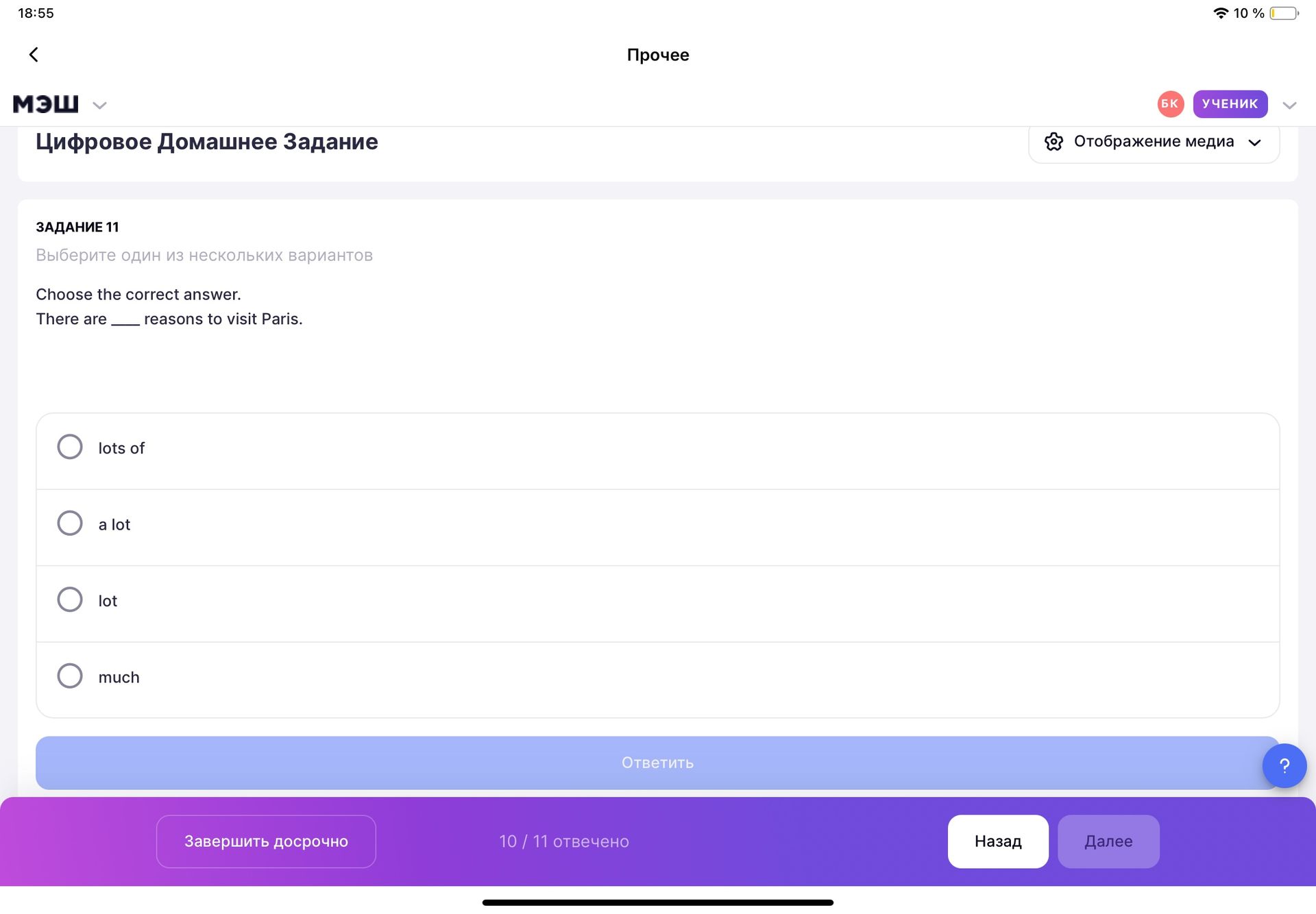Screen dimensions: 1316x914
Task: Click the Ответить submit button
Action: click(x=658, y=763)
